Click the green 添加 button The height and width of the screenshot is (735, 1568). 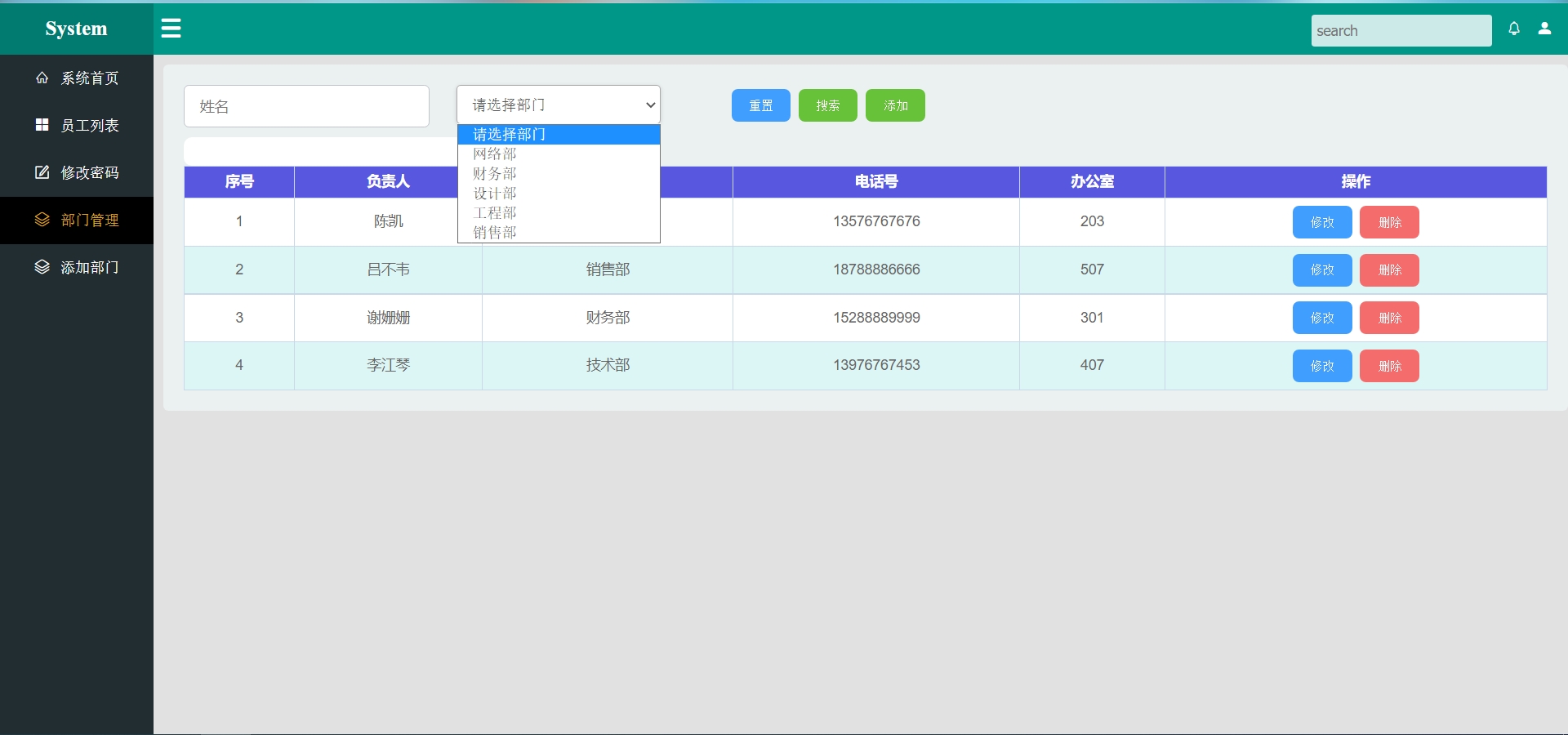[x=895, y=105]
